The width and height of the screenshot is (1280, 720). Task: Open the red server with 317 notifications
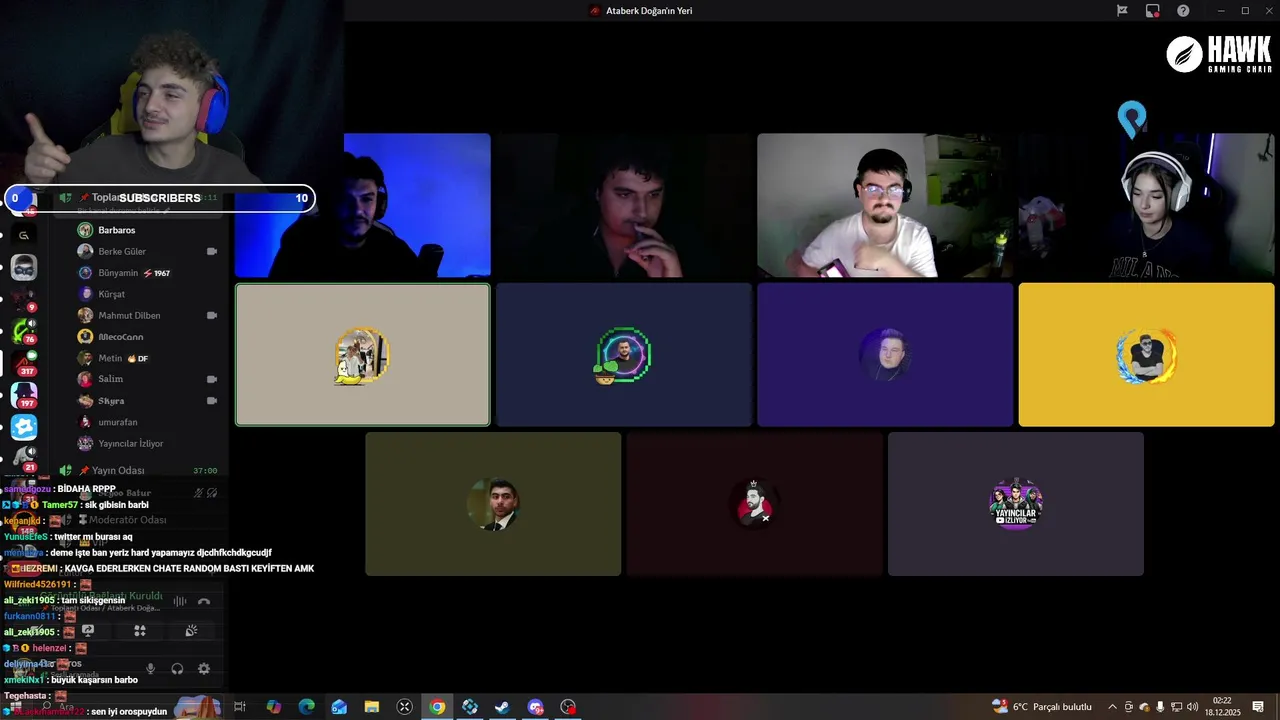coord(24,363)
